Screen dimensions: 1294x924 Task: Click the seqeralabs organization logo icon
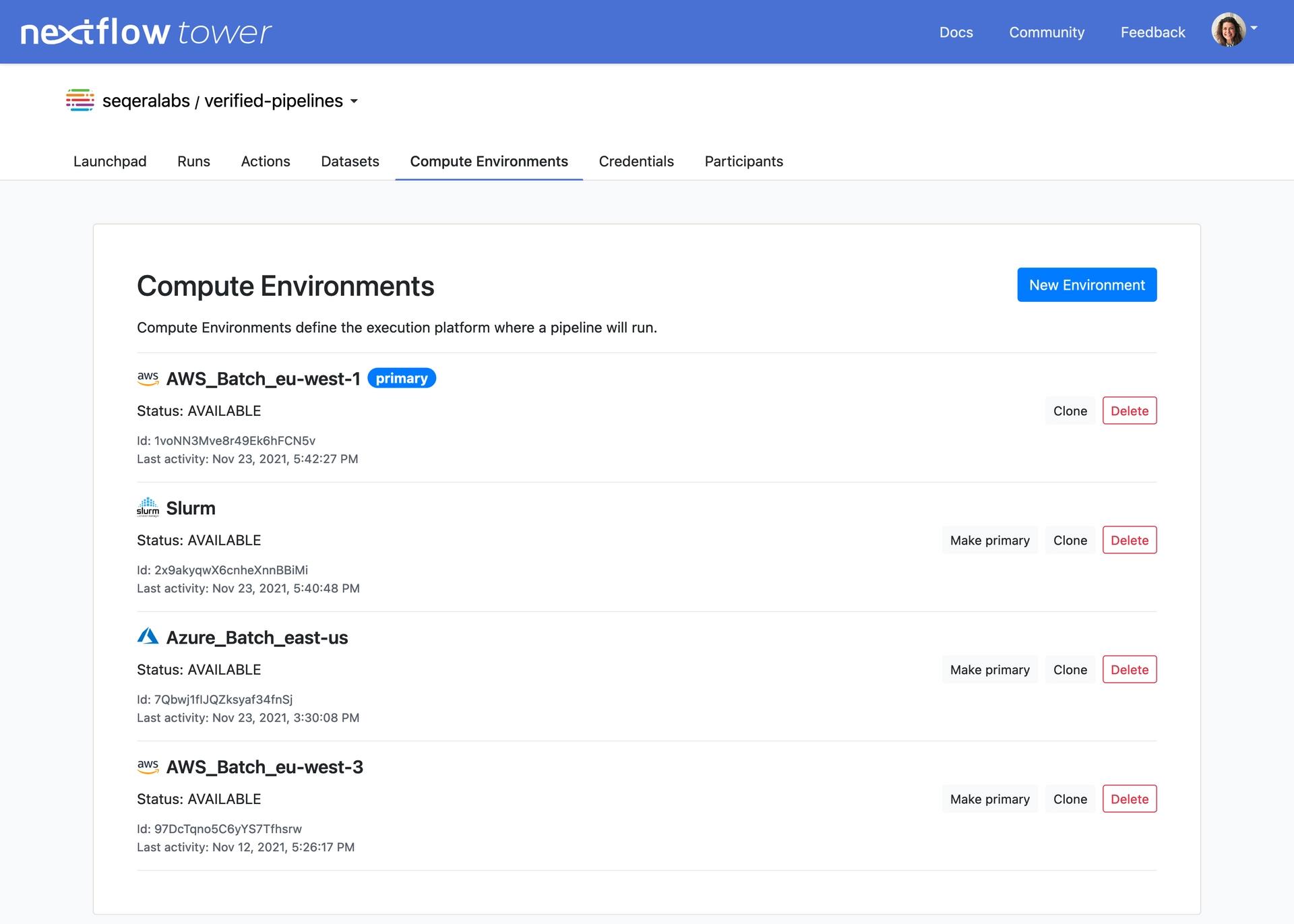80,100
